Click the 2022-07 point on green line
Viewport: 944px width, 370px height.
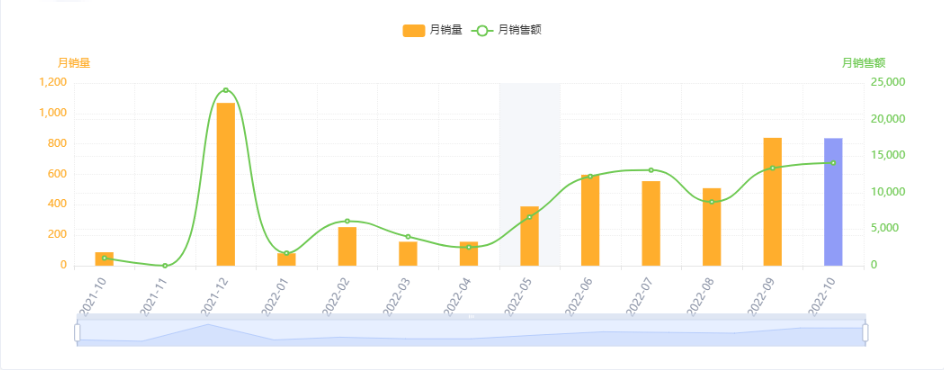[651, 170]
